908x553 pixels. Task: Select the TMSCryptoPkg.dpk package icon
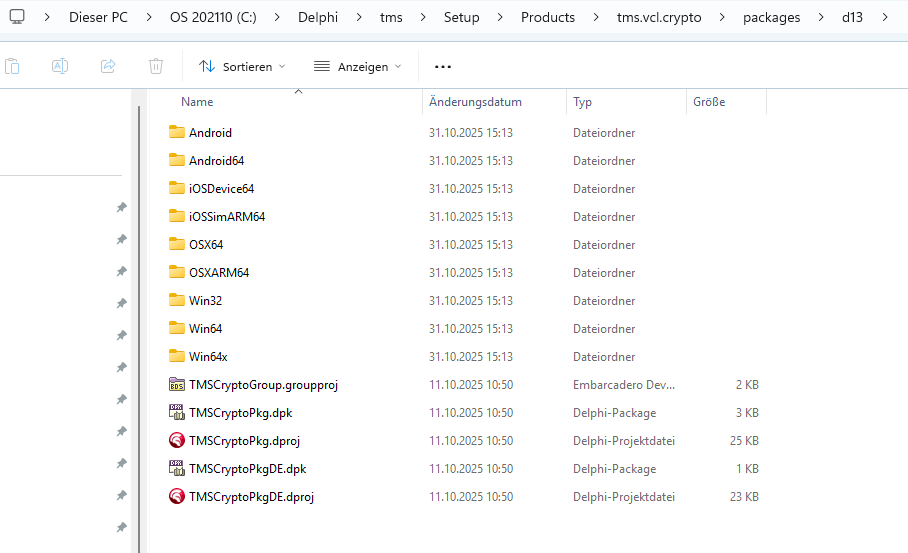click(x=177, y=412)
